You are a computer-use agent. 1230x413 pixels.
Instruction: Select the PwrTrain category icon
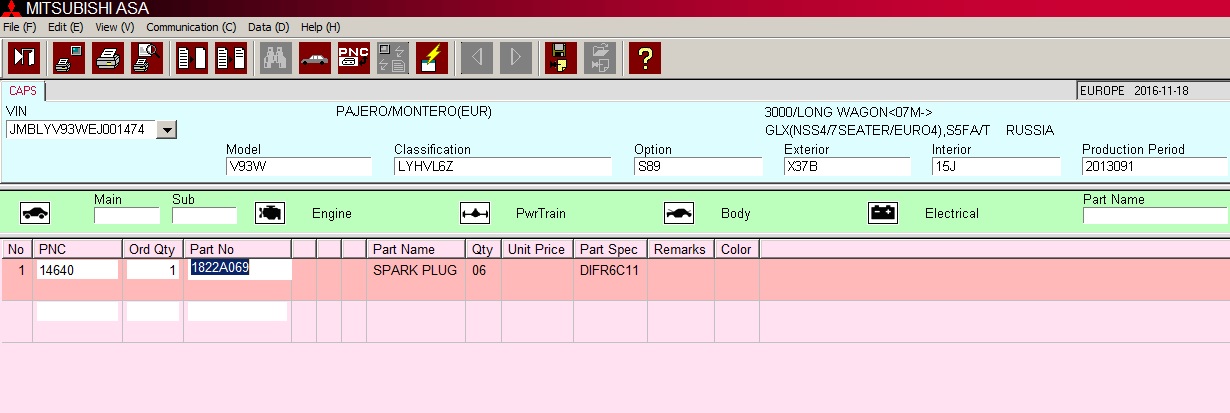(x=475, y=213)
